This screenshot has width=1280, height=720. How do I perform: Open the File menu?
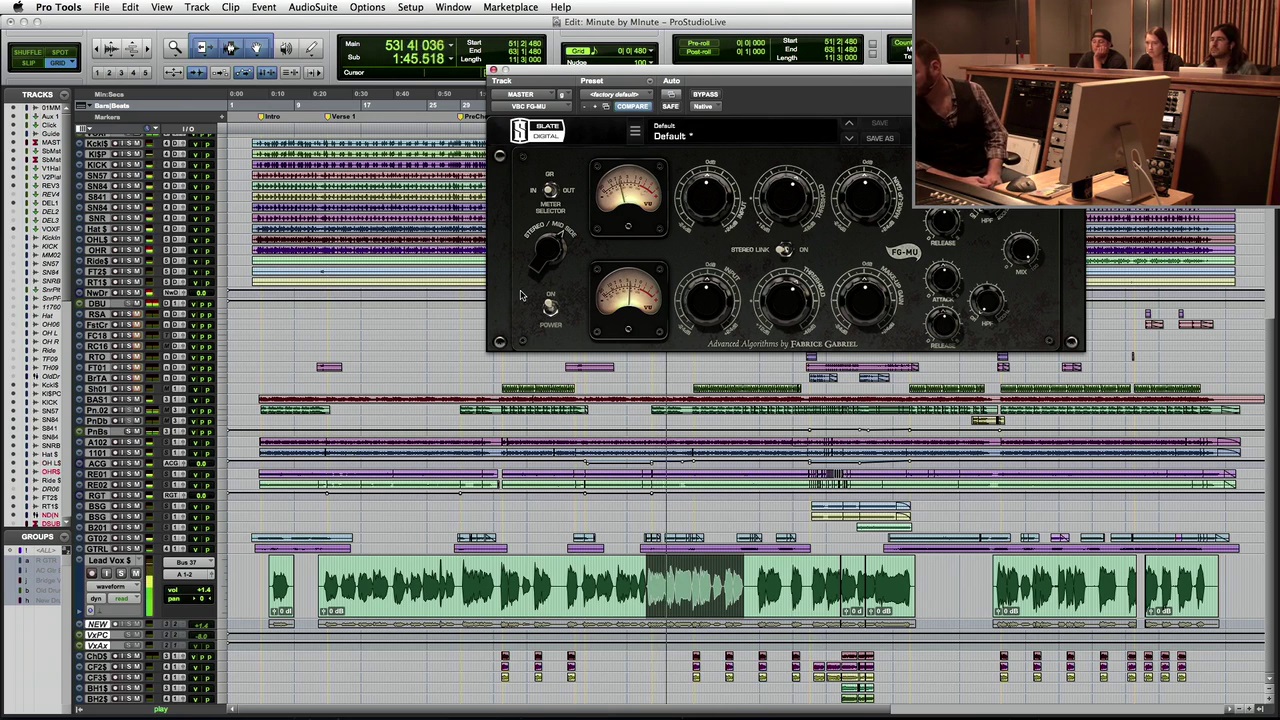tap(102, 7)
